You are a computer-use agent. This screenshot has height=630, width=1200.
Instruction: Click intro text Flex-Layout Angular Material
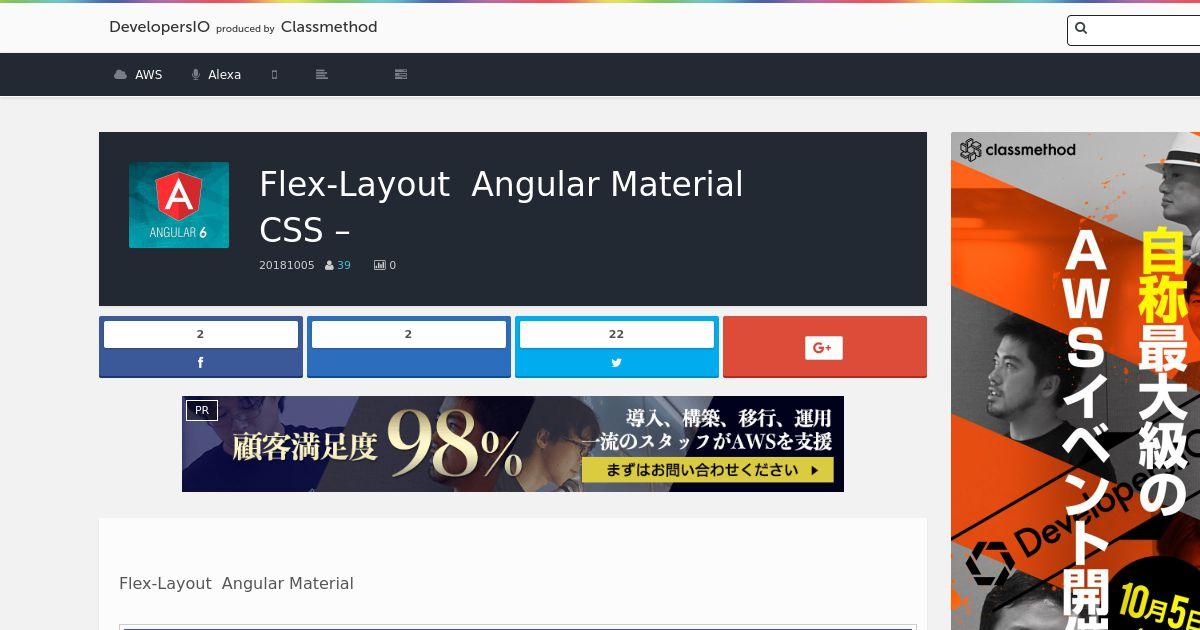236,583
